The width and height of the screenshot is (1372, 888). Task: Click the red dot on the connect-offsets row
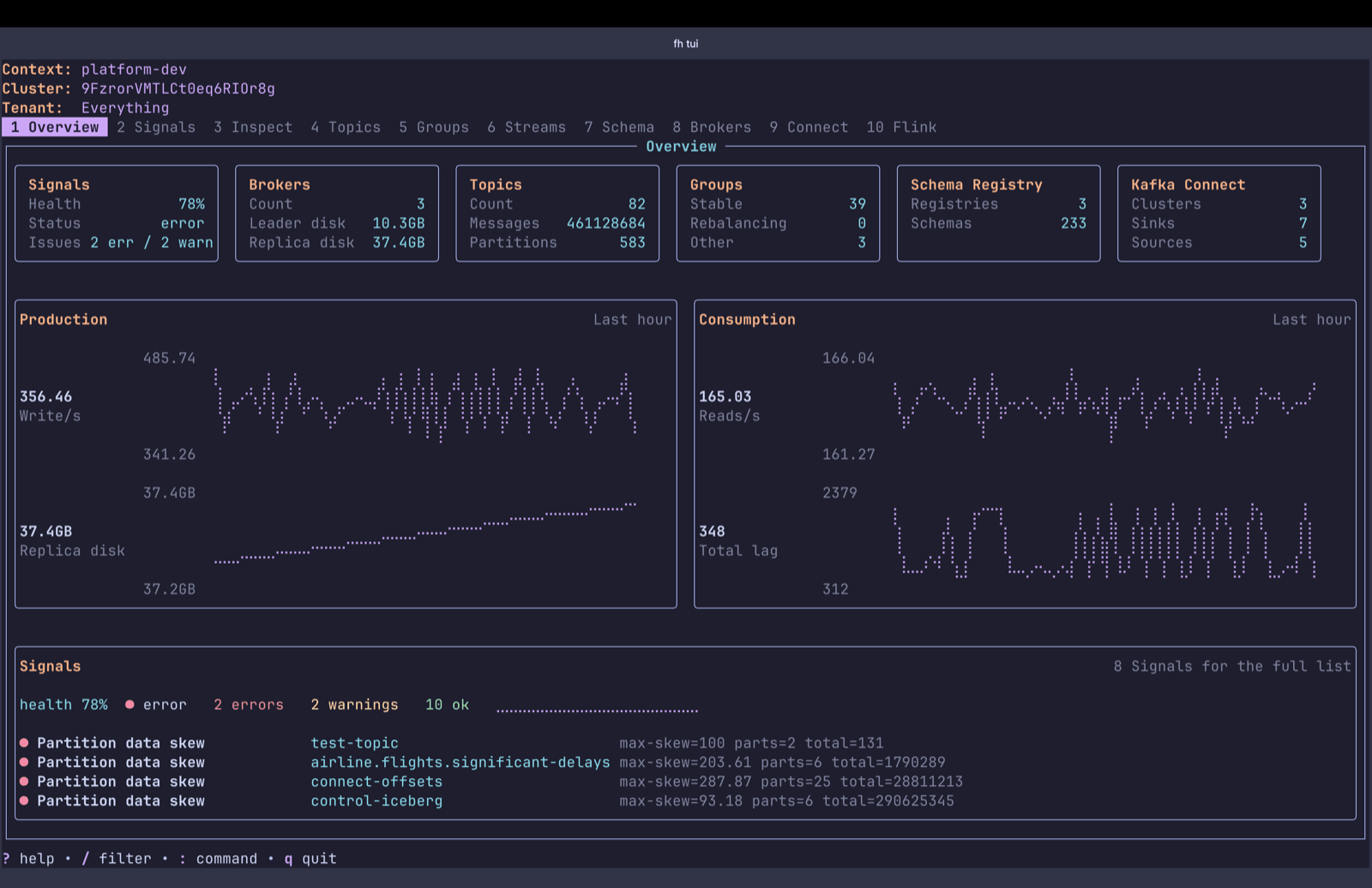point(24,782)
